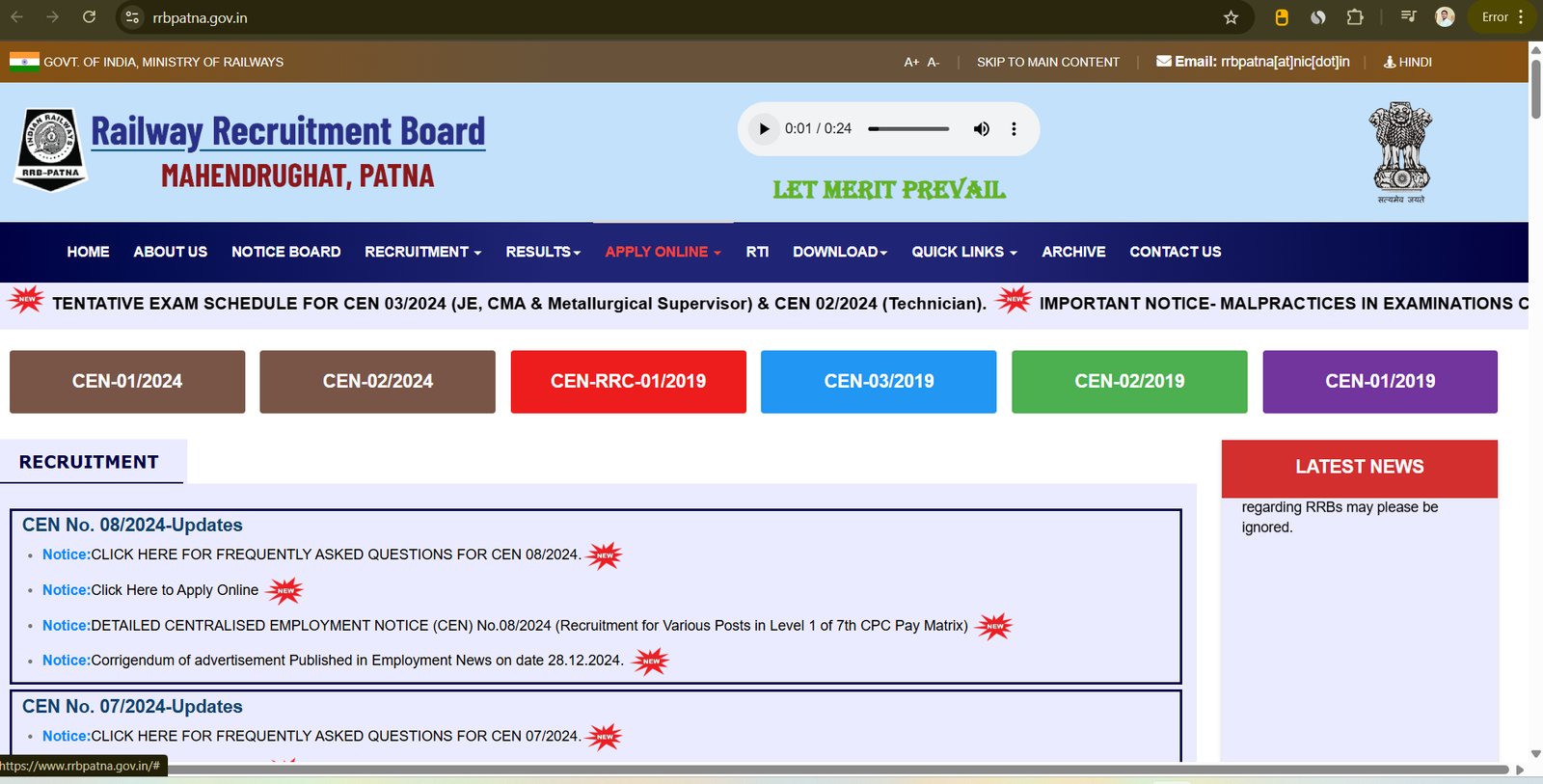Click Important Notice malpractices ticker text

(1284, 304)
